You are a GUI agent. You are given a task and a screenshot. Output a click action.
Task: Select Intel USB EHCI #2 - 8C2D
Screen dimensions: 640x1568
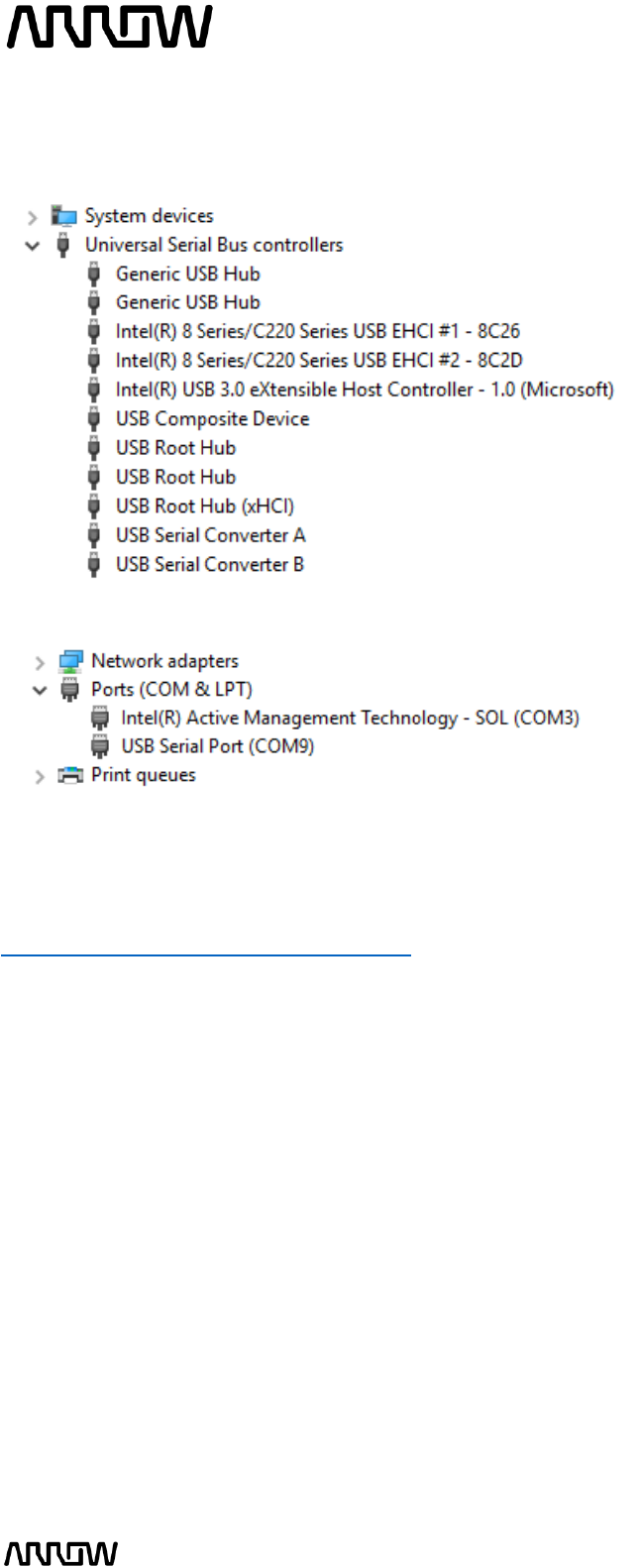[318, 360]
